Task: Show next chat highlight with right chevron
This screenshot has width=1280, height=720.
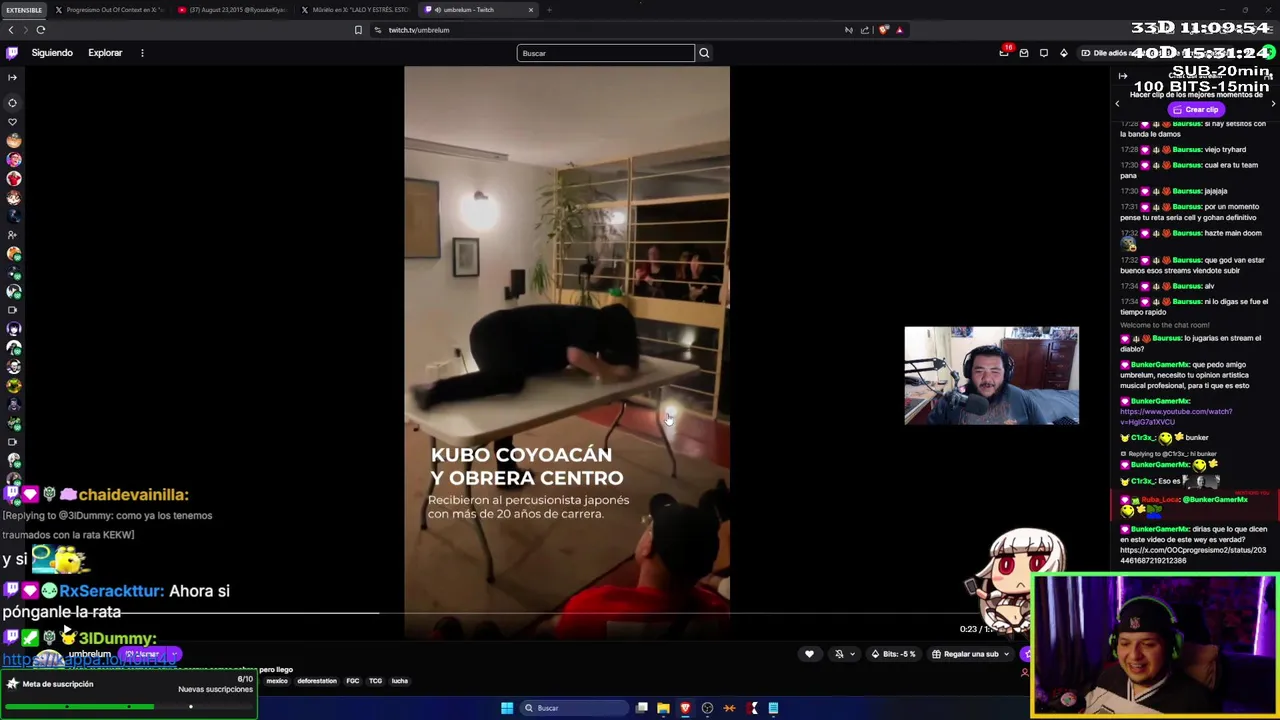Action: point(1273,103)
